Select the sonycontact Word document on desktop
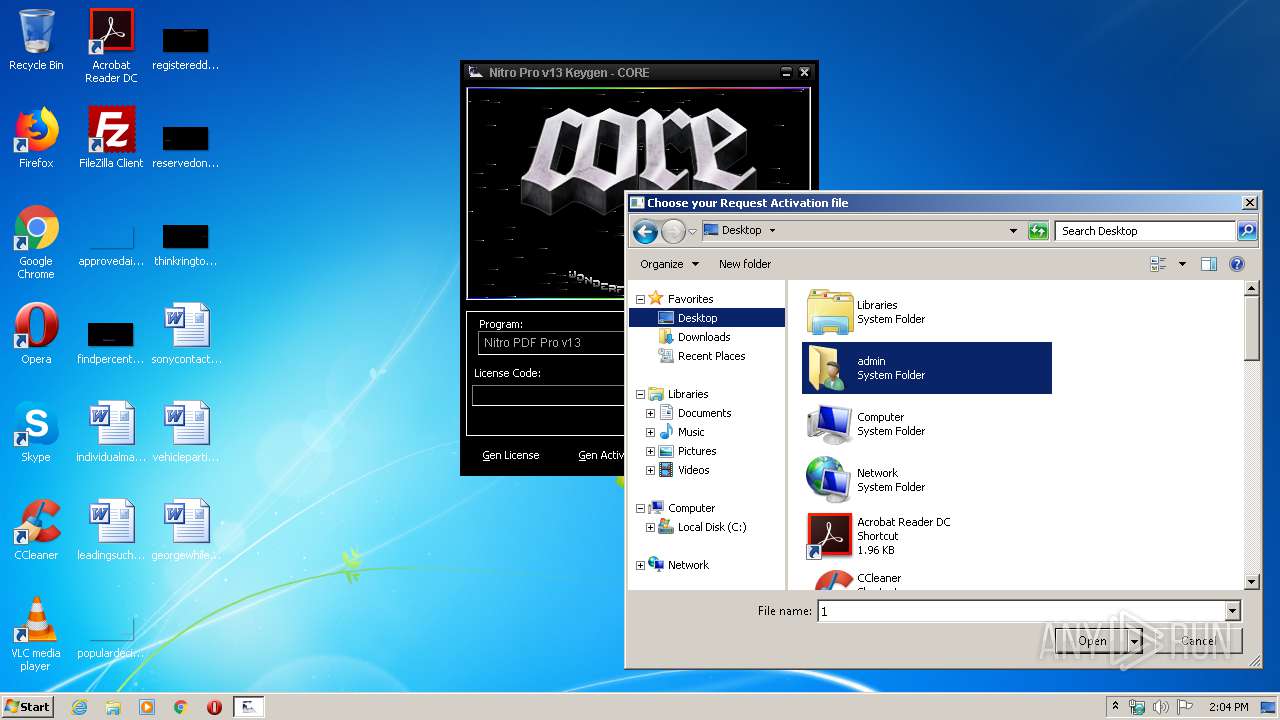1280x720 pixels. (x=186, y=334)
